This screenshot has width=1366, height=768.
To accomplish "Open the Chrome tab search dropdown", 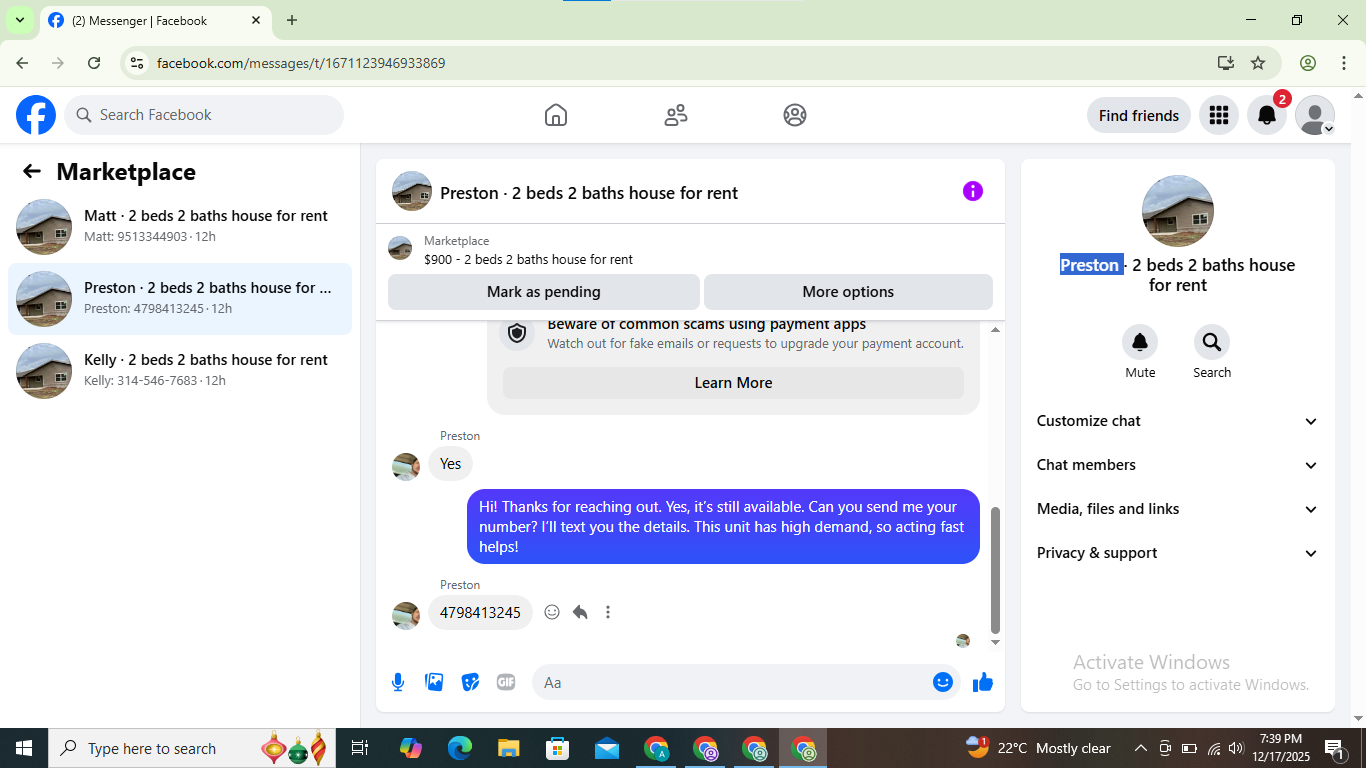I will 20,20.
